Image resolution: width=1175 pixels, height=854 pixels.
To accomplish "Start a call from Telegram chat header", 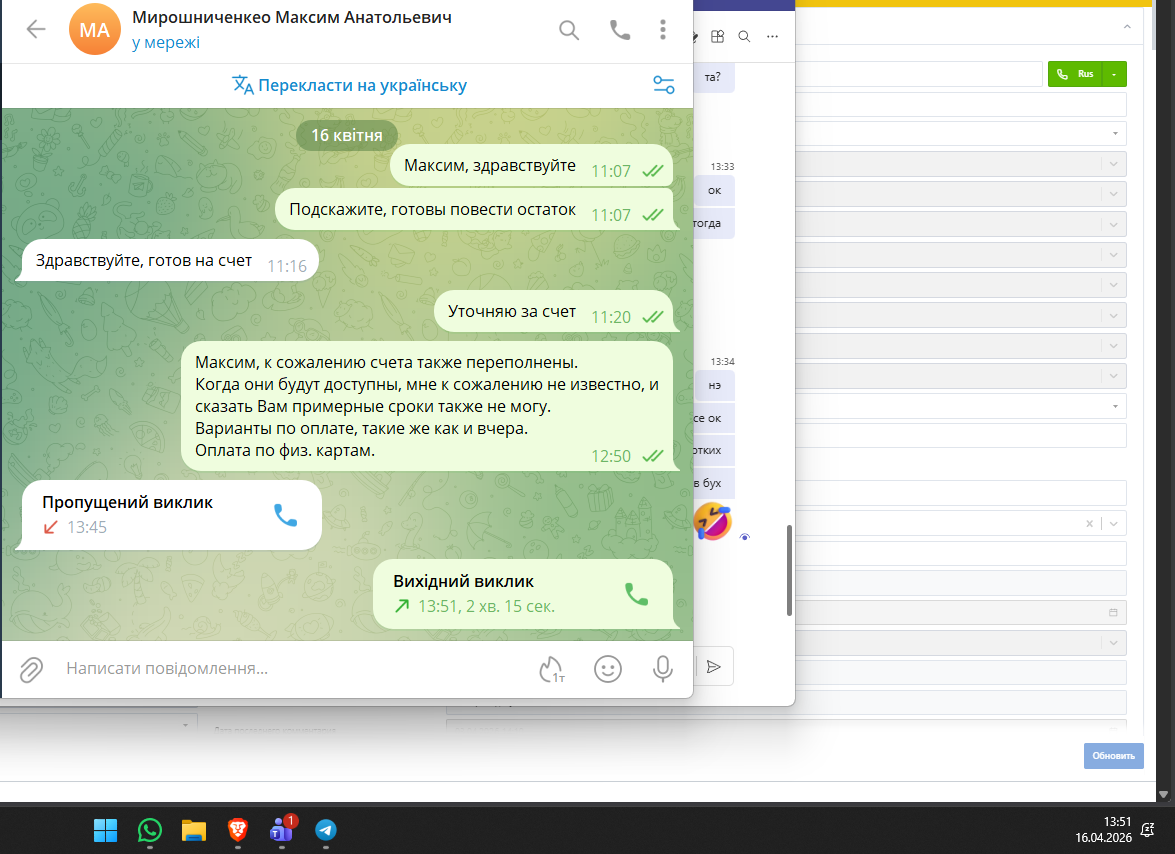I will pyautogui.click(x=620, y=30).
